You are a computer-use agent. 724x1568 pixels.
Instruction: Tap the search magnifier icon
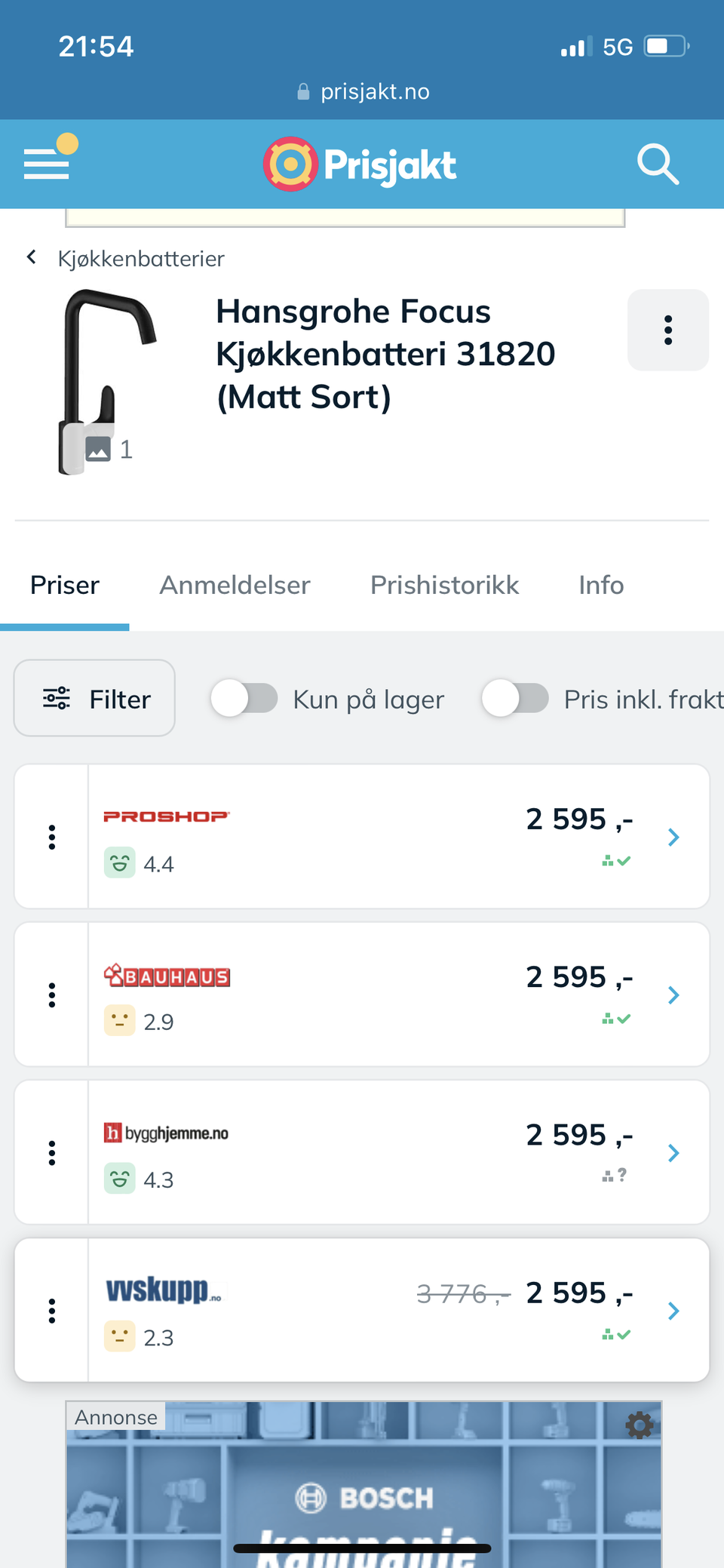658,164
